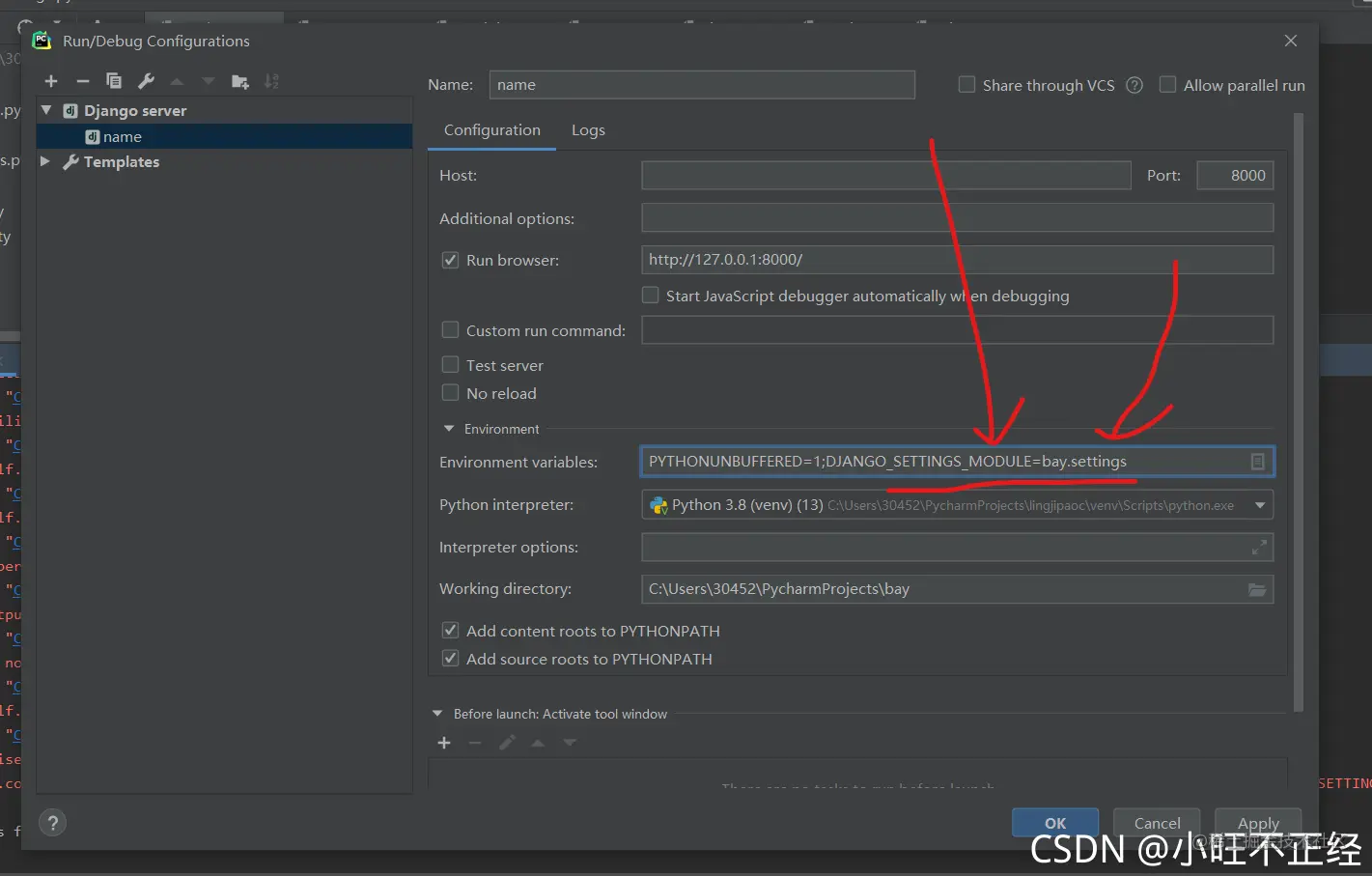Click the Apply button
Viewport: 1372px width, 876px height.
point(1258,823)
